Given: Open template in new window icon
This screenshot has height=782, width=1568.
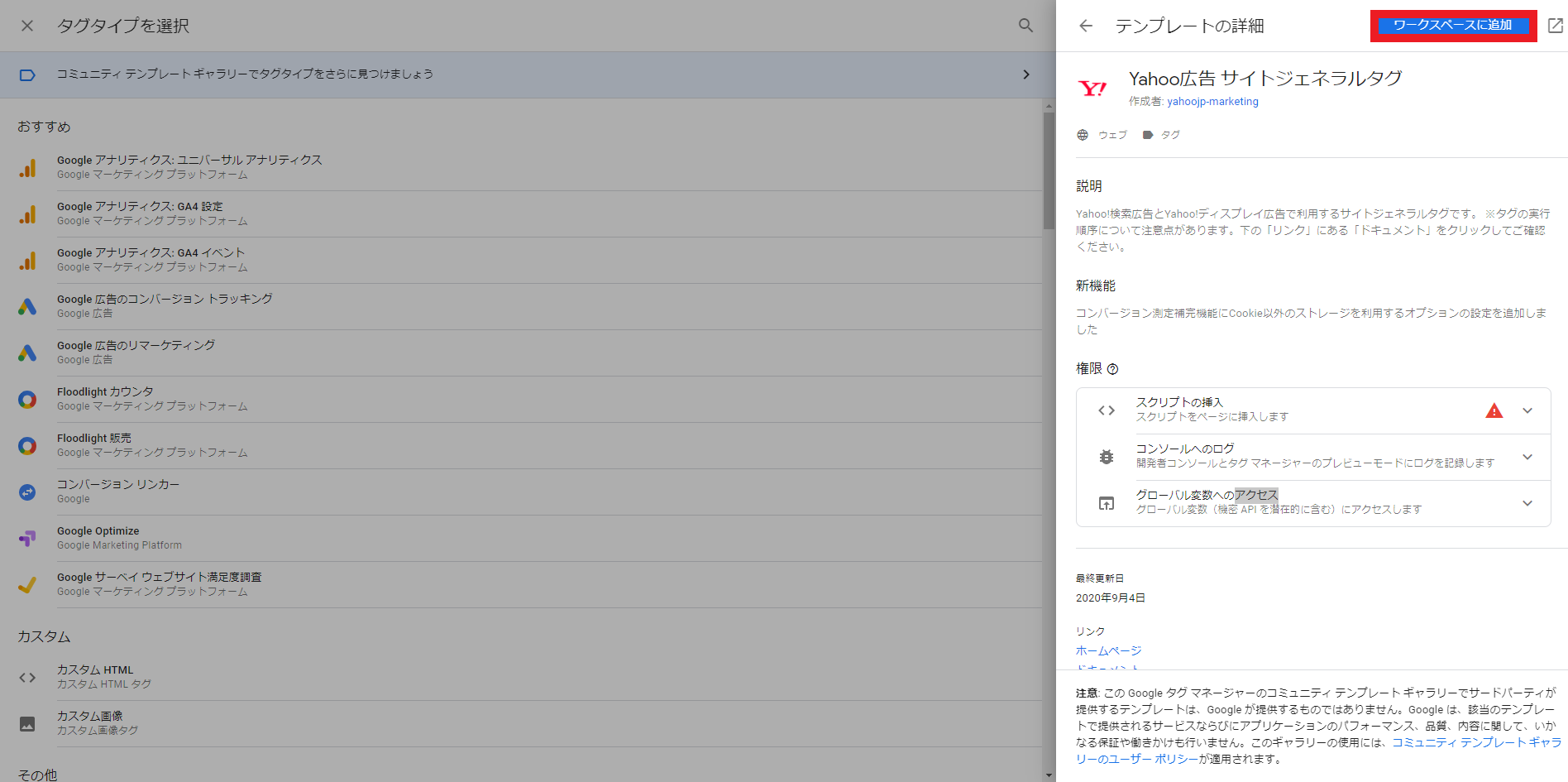Looking at the screenshot, I should coord(1556,26).
